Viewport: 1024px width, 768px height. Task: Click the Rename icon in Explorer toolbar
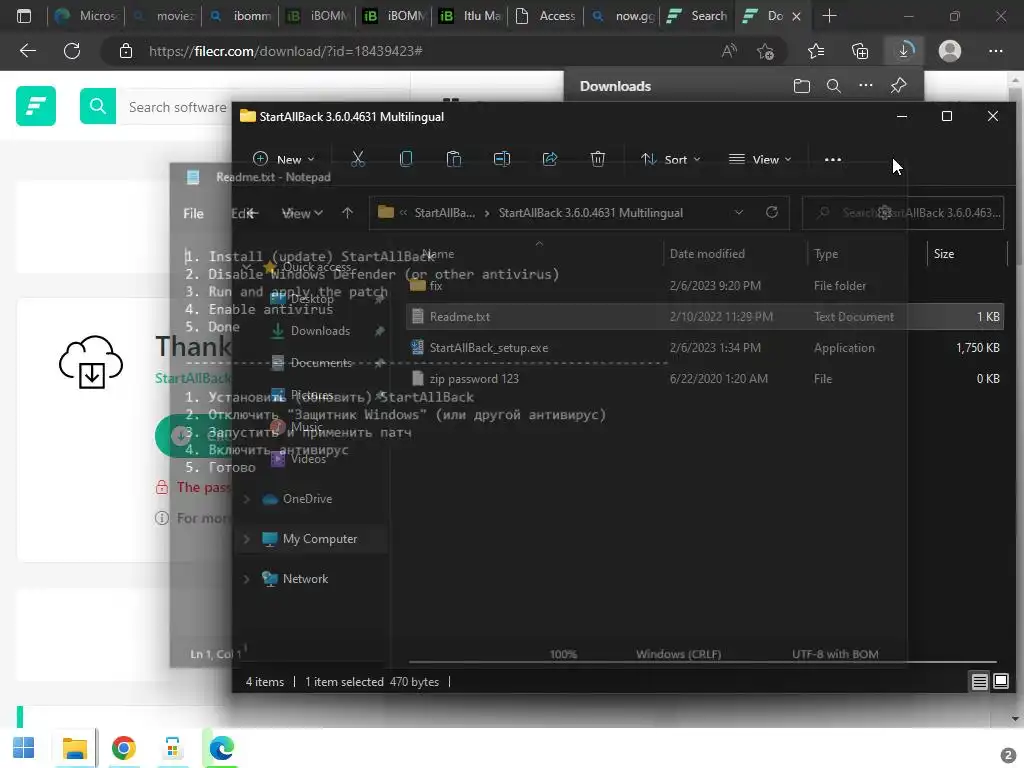point(502,159)
